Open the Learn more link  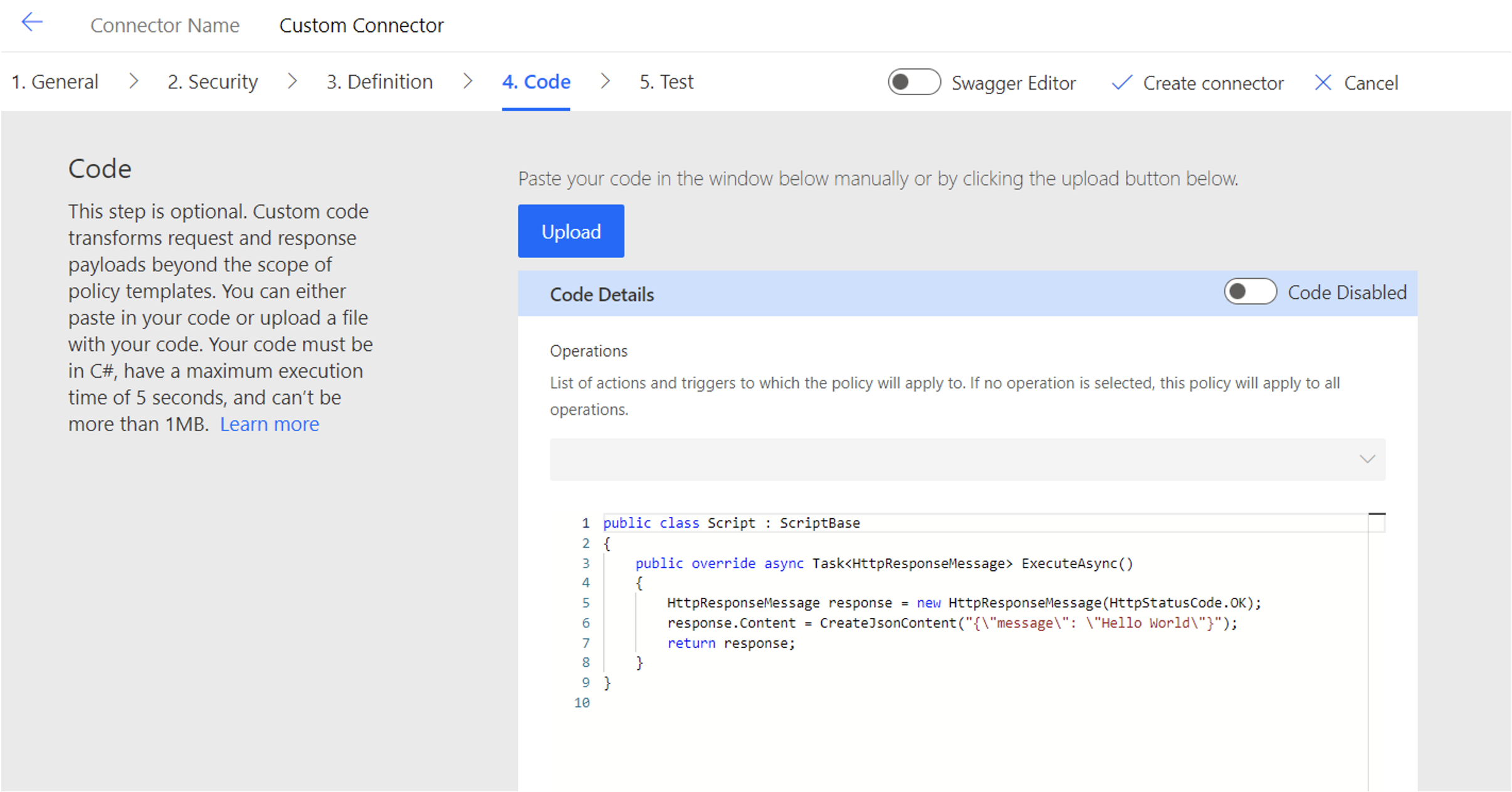pyautogui.click(x=270, y=424)
